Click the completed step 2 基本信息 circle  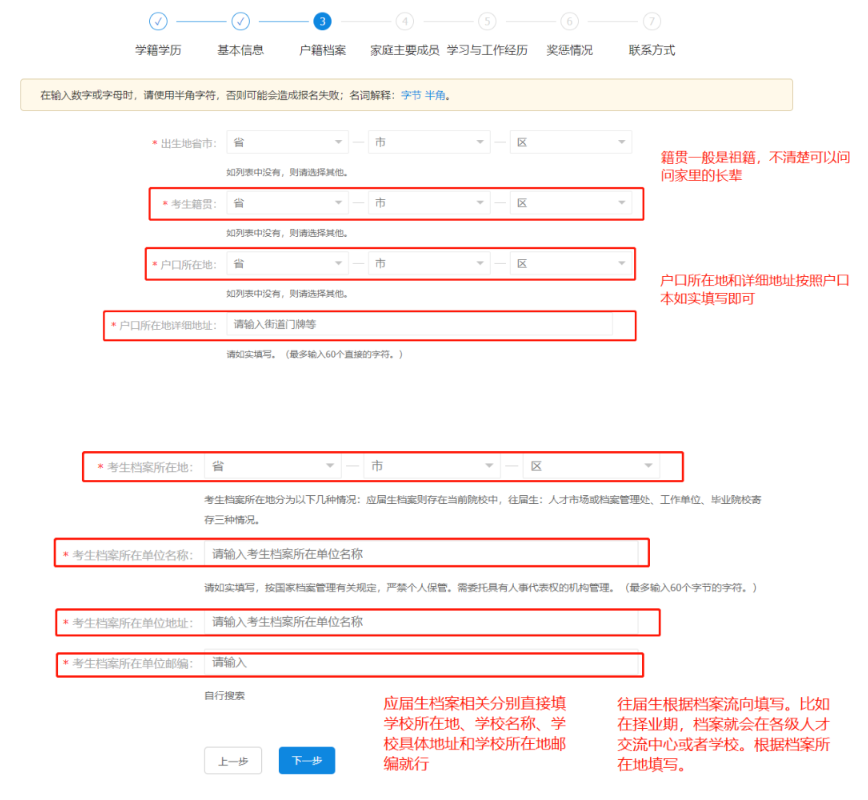(x=240, y=21)
